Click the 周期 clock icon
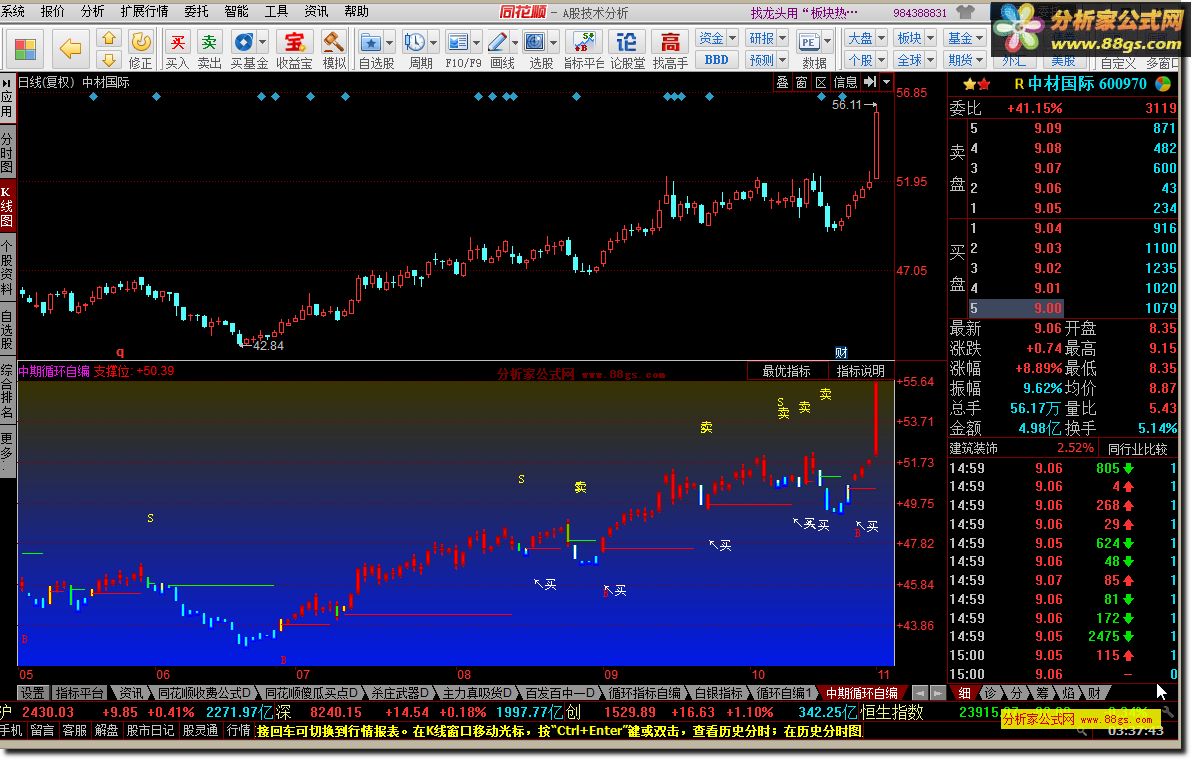The height and width of the screenshot is (760, 1193). (415, 42)
